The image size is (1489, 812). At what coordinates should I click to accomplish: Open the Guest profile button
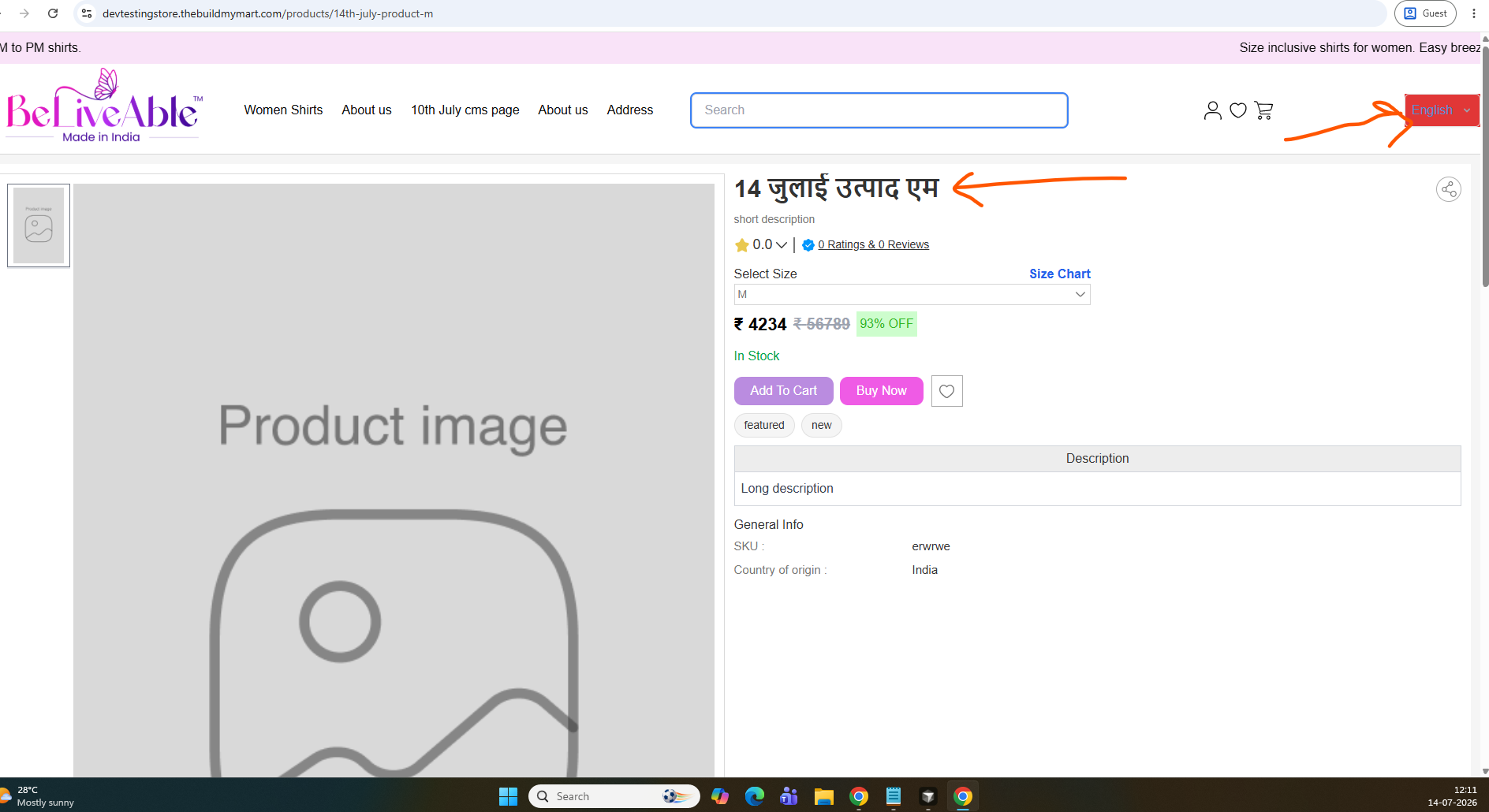1425,13
